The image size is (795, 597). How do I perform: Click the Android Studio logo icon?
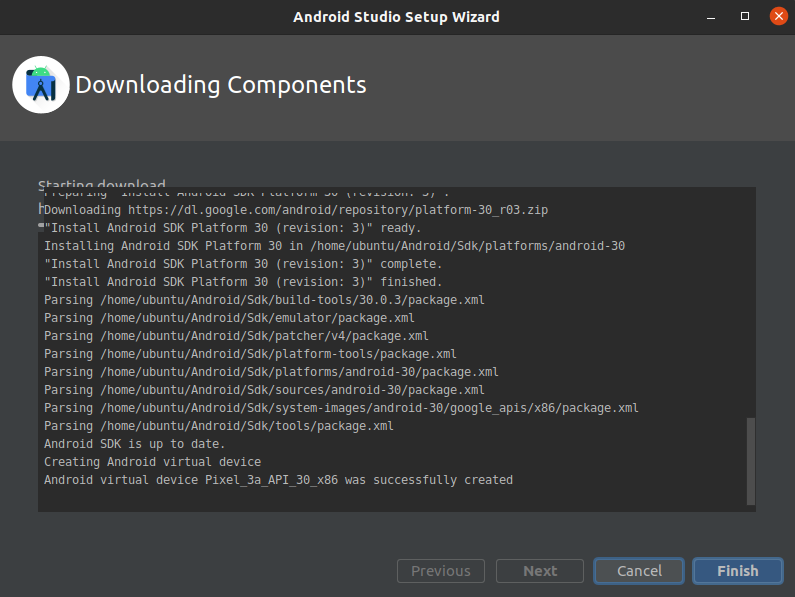[41, 85]
